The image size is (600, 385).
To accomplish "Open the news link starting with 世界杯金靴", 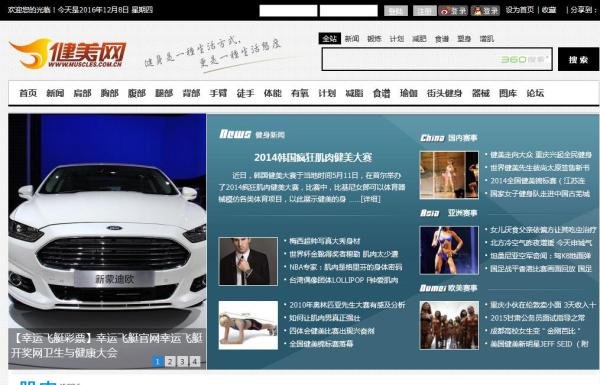I will pyautogui.click(x=344, y=254).
